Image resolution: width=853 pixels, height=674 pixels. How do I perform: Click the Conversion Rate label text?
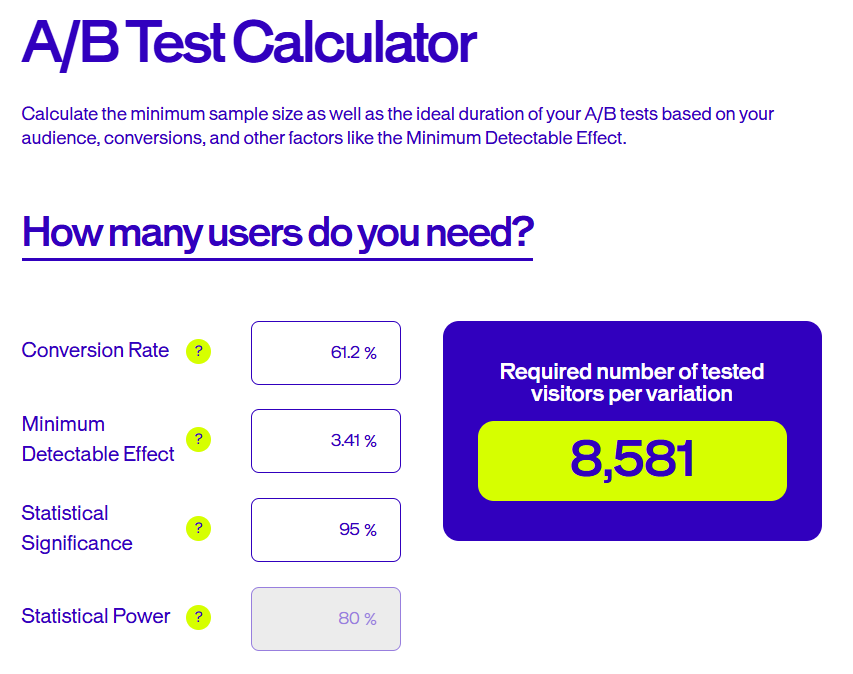(95, 350)
